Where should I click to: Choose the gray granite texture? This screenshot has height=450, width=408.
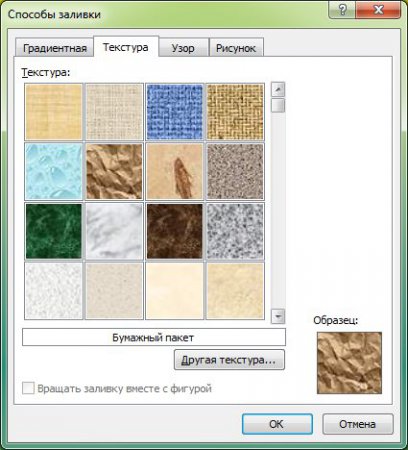(x=235, y=231)
